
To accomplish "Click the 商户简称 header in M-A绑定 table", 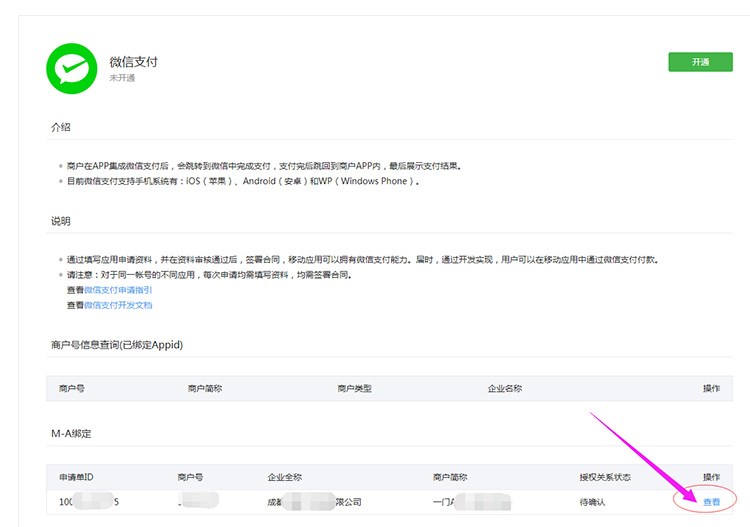I will coord(450,477).
